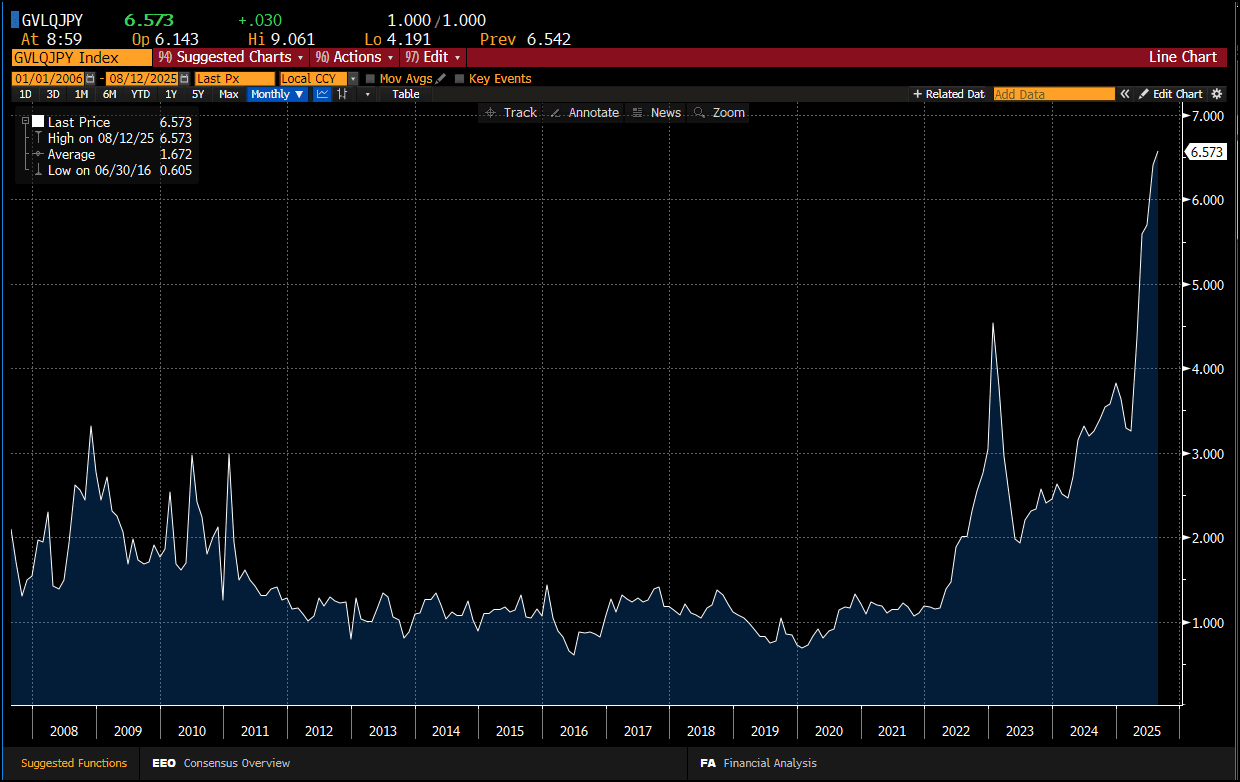Click the Add Data input field
The height and width of the screenshot is (782, 1240).
coord(1054,94)
